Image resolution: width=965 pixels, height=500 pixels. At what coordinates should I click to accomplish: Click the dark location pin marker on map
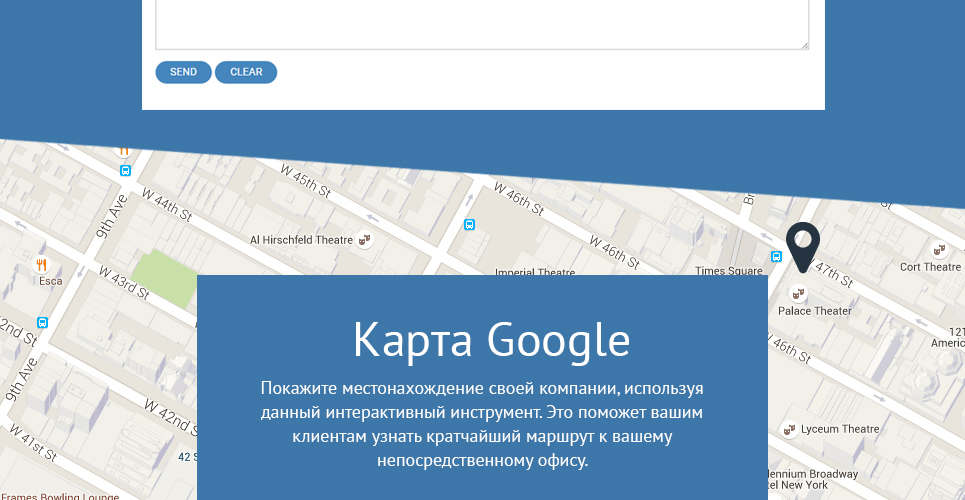pos(803,248)
